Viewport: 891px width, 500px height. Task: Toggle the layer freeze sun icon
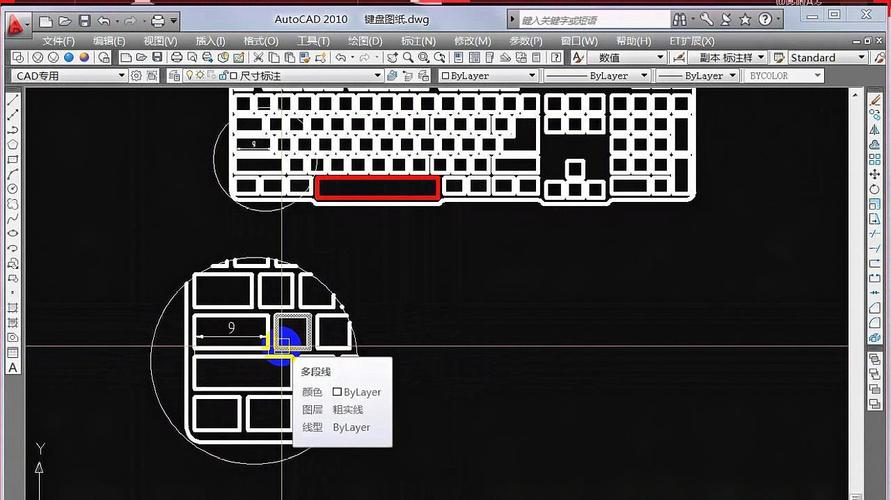pyautogui.click(x=200, y=76)
